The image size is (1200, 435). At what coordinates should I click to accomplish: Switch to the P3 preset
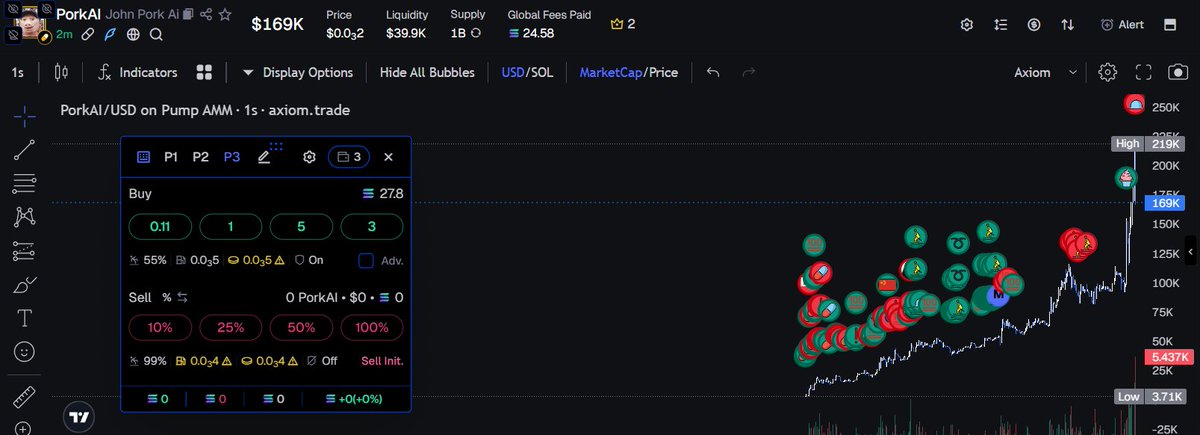[x=232, y=157]
